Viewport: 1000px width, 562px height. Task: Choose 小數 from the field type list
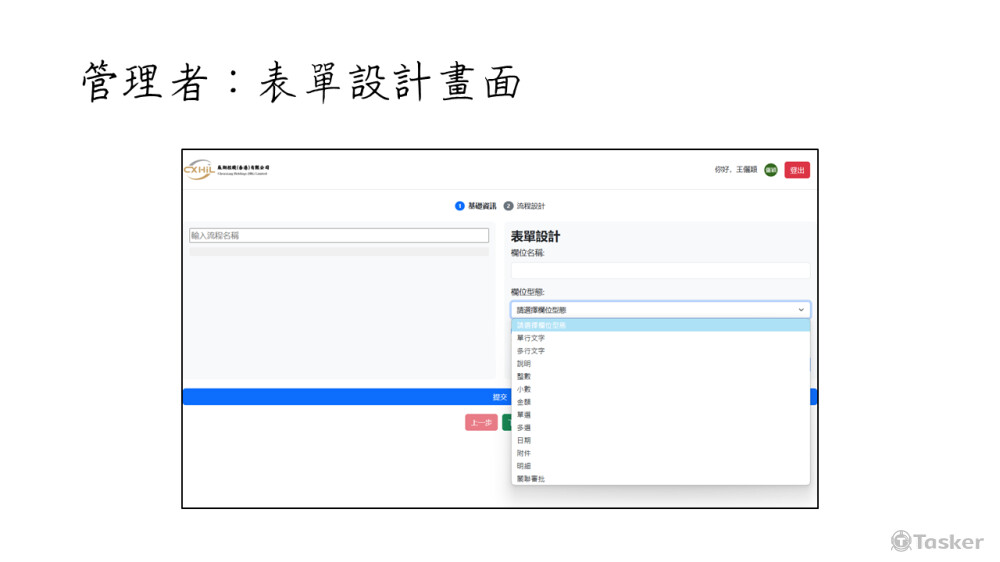tap(660, 389)
